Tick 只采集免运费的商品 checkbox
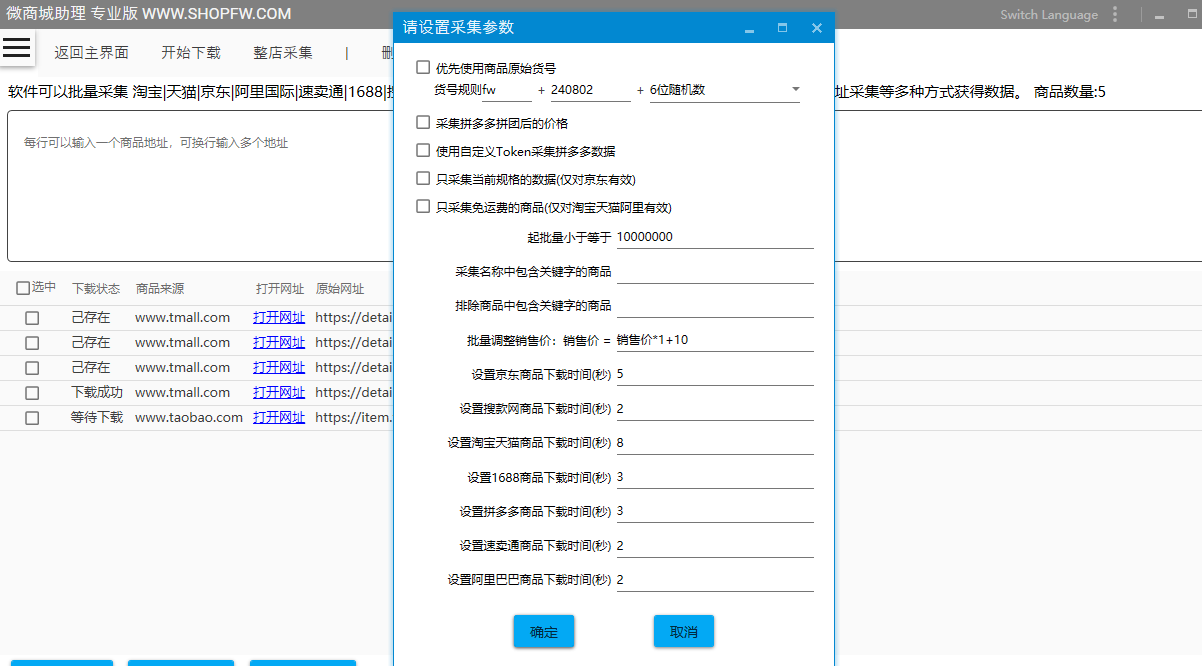The height and width of the screenshot is (666, 1202). (423, 207)
